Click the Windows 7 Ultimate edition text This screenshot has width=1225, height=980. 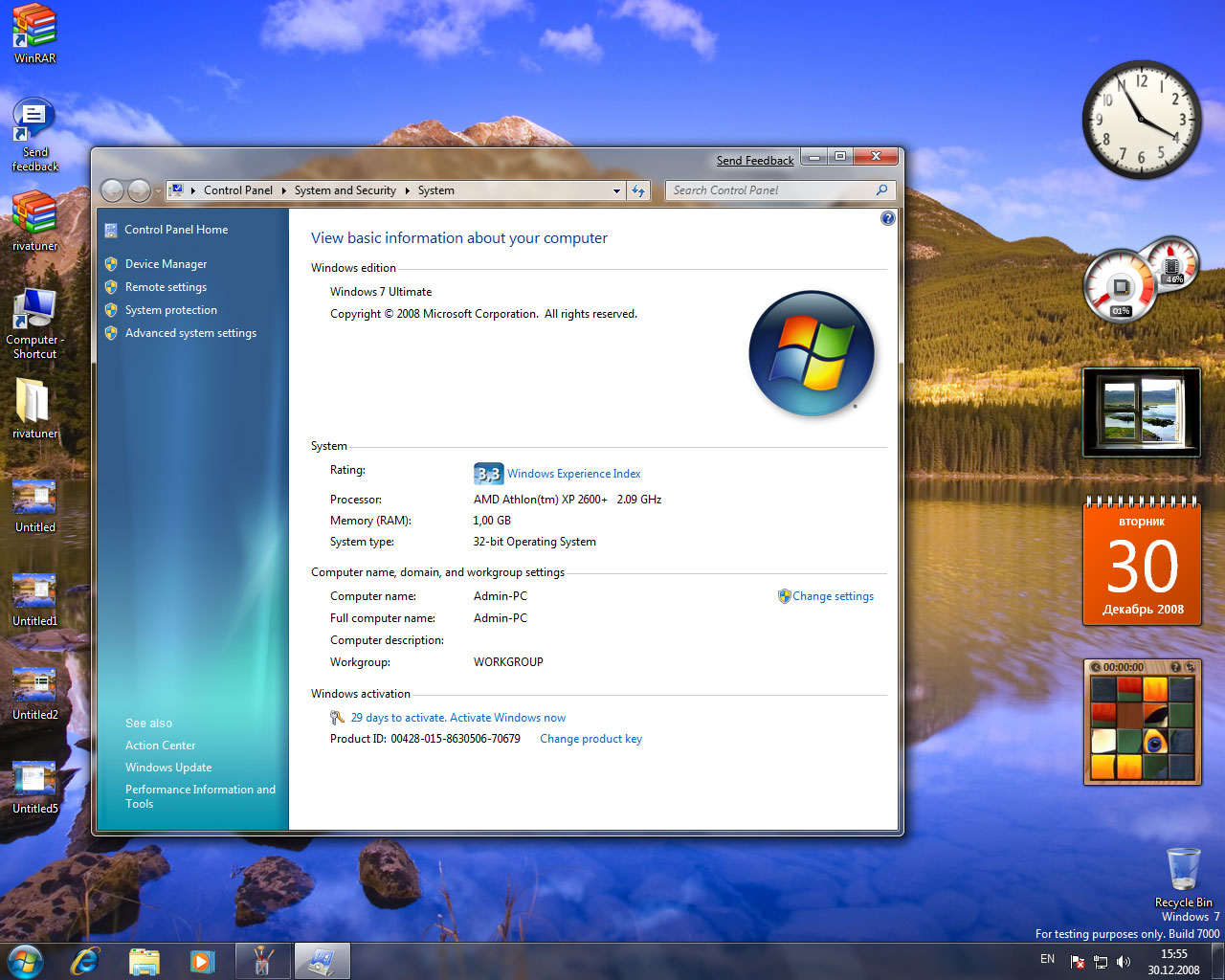381,292
